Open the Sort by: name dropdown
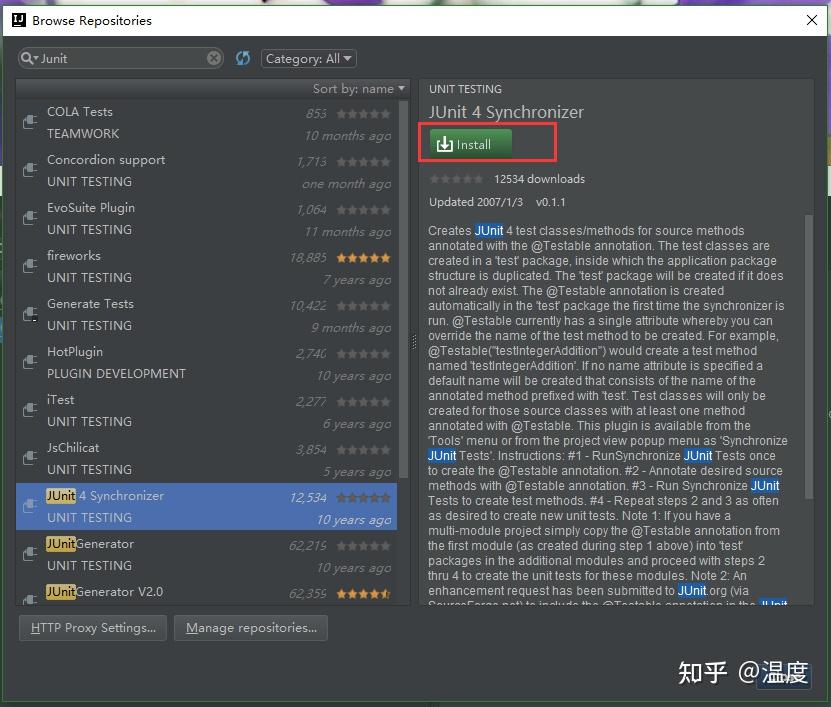 (358, 88)
